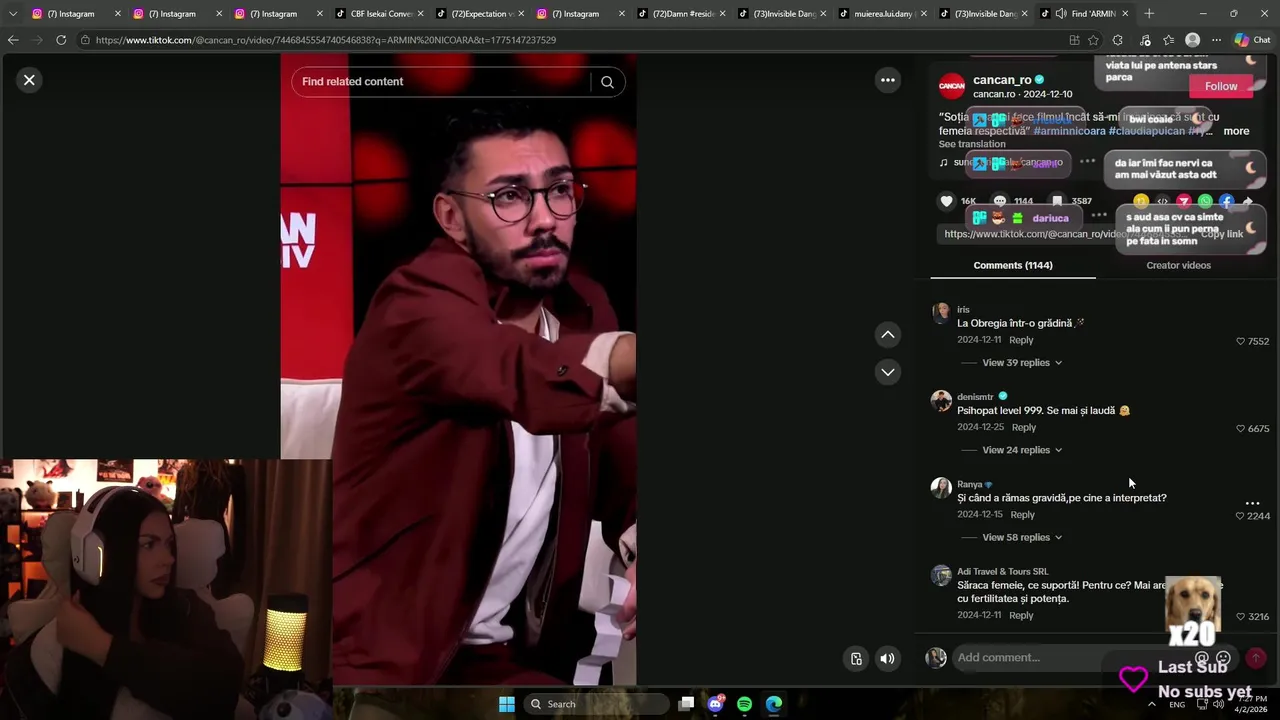Expand View 58 replies under Ranya
Screen dimensions: 1280x720
tap(1022, 537)
